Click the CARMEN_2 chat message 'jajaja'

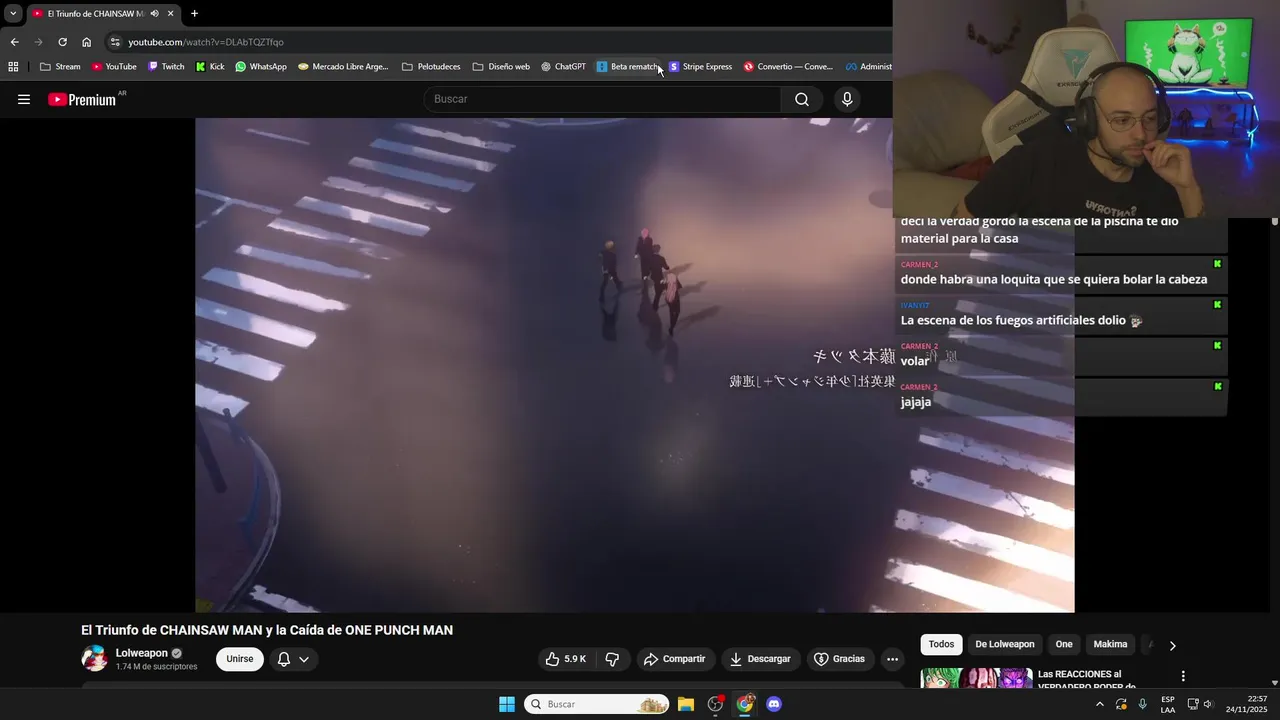point(1060,395)
